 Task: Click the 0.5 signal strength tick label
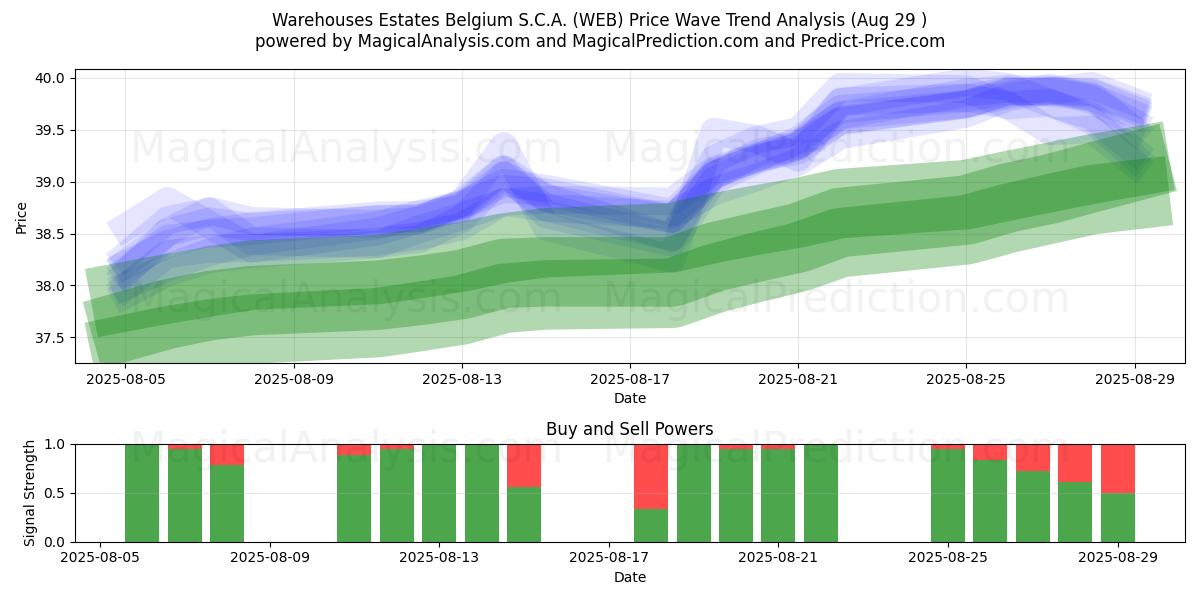pos(54,493)
